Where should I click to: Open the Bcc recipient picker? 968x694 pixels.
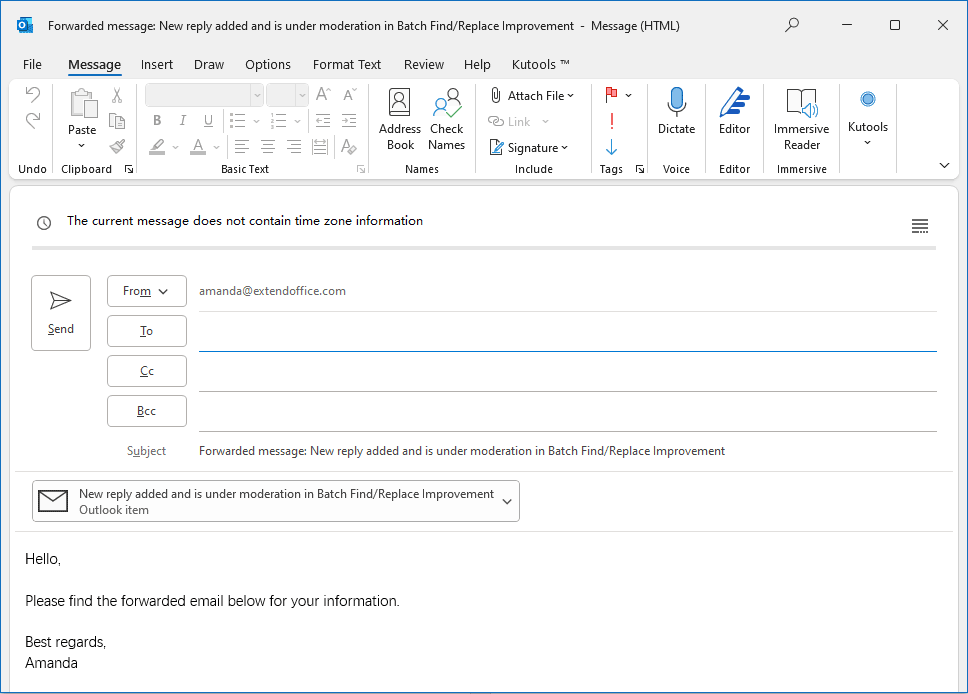tap(146, 410)
